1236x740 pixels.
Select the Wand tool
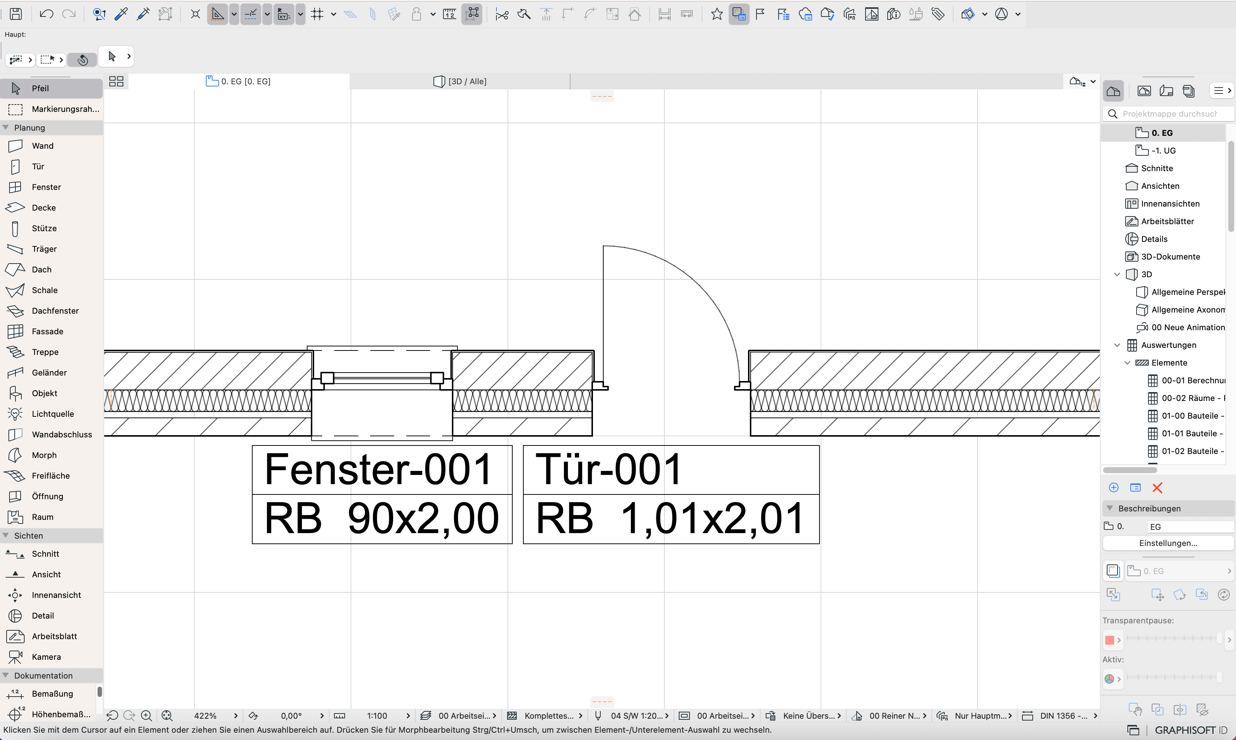[x=51, y=146]
